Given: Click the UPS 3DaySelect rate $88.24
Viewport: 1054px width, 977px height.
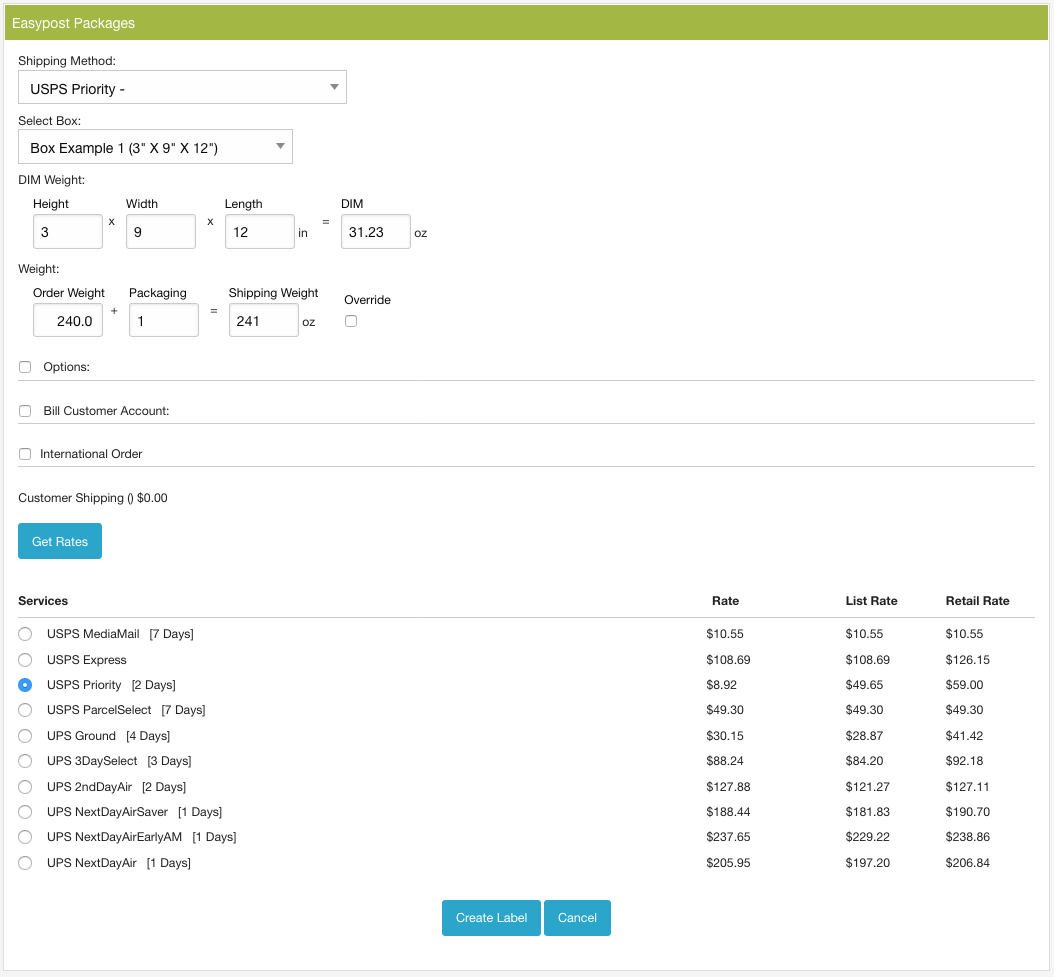Looking at the screenshot, I should tap(725, 761).
